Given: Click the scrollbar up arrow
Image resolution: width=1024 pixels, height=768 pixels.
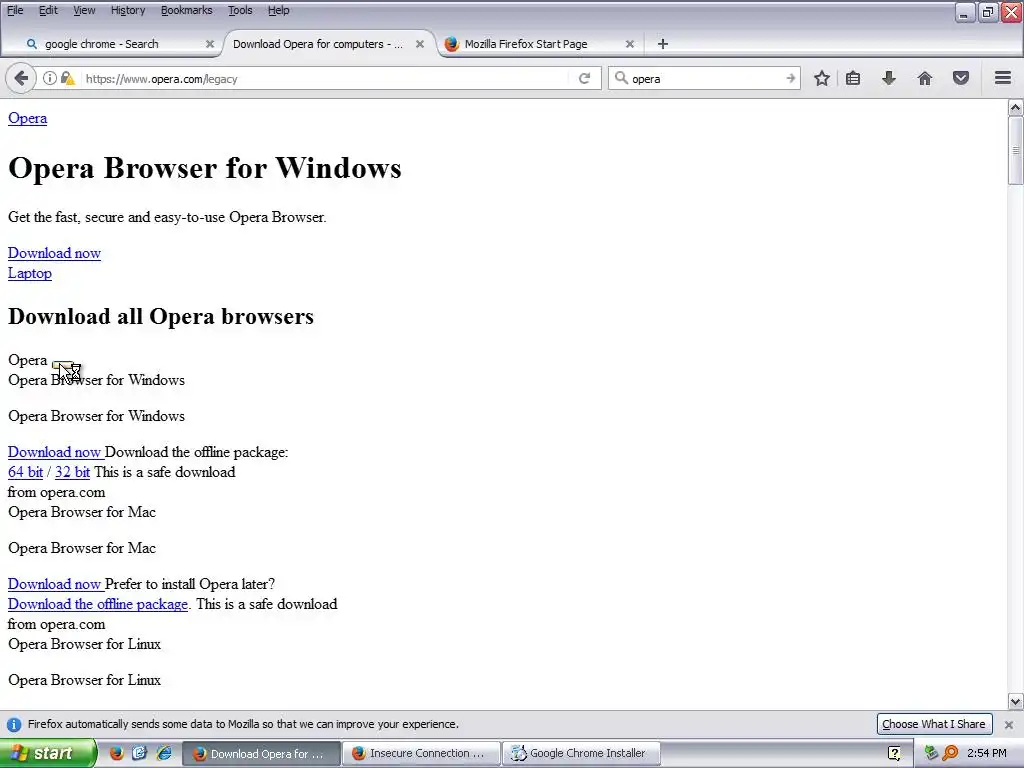Looking at the screenshot, I should tap(1015, 108).
